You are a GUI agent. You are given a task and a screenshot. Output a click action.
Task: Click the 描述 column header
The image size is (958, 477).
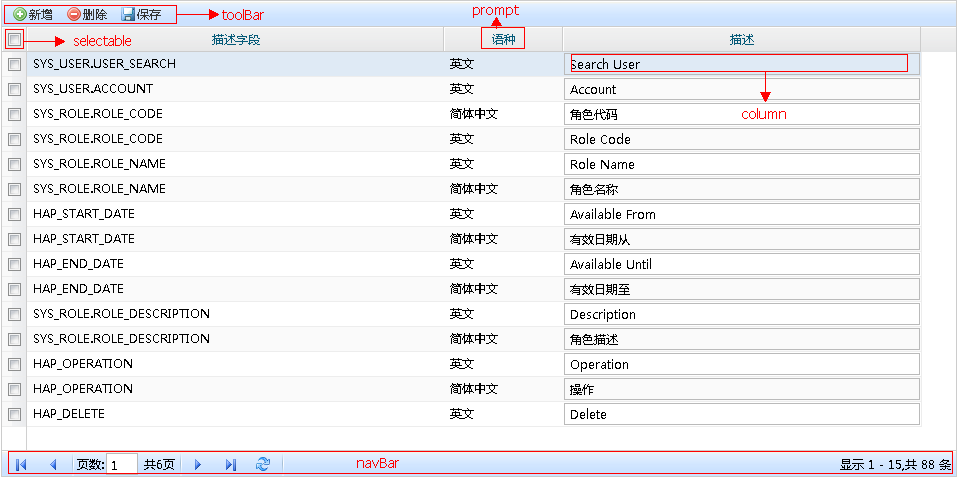click(x=741, y=40)
